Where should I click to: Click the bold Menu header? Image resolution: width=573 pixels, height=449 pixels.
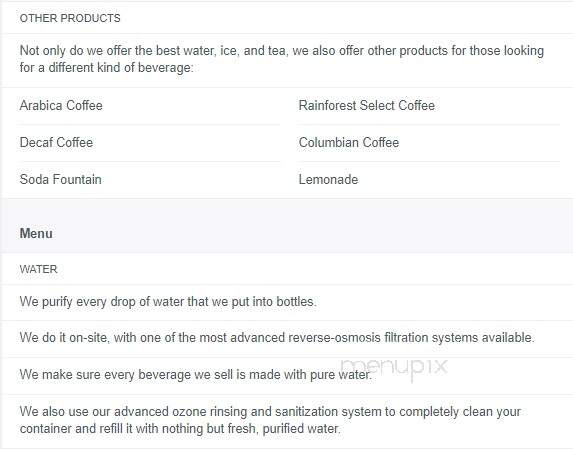point(36,233)
